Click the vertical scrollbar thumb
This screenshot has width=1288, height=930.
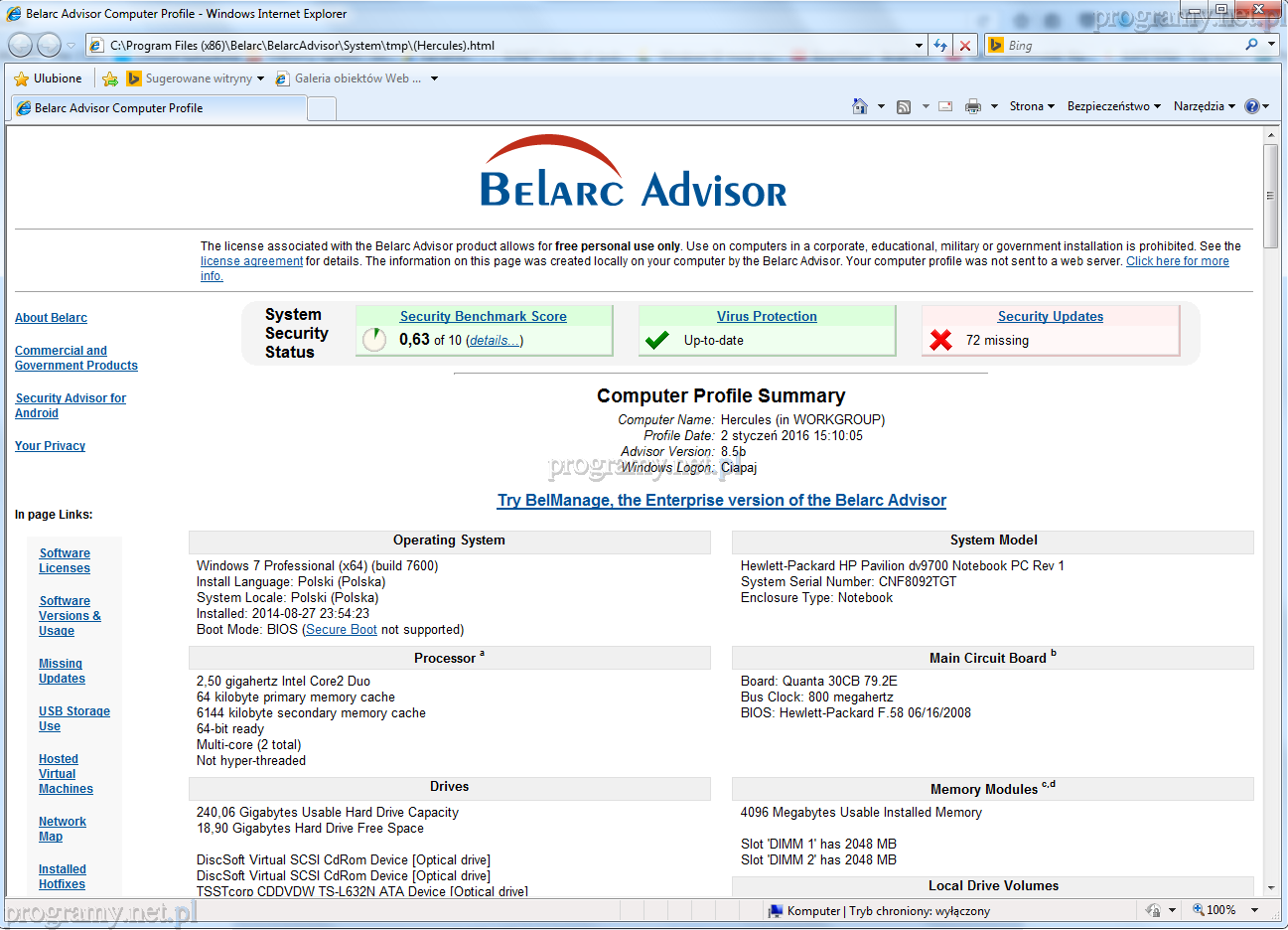tap(1270, 196)
